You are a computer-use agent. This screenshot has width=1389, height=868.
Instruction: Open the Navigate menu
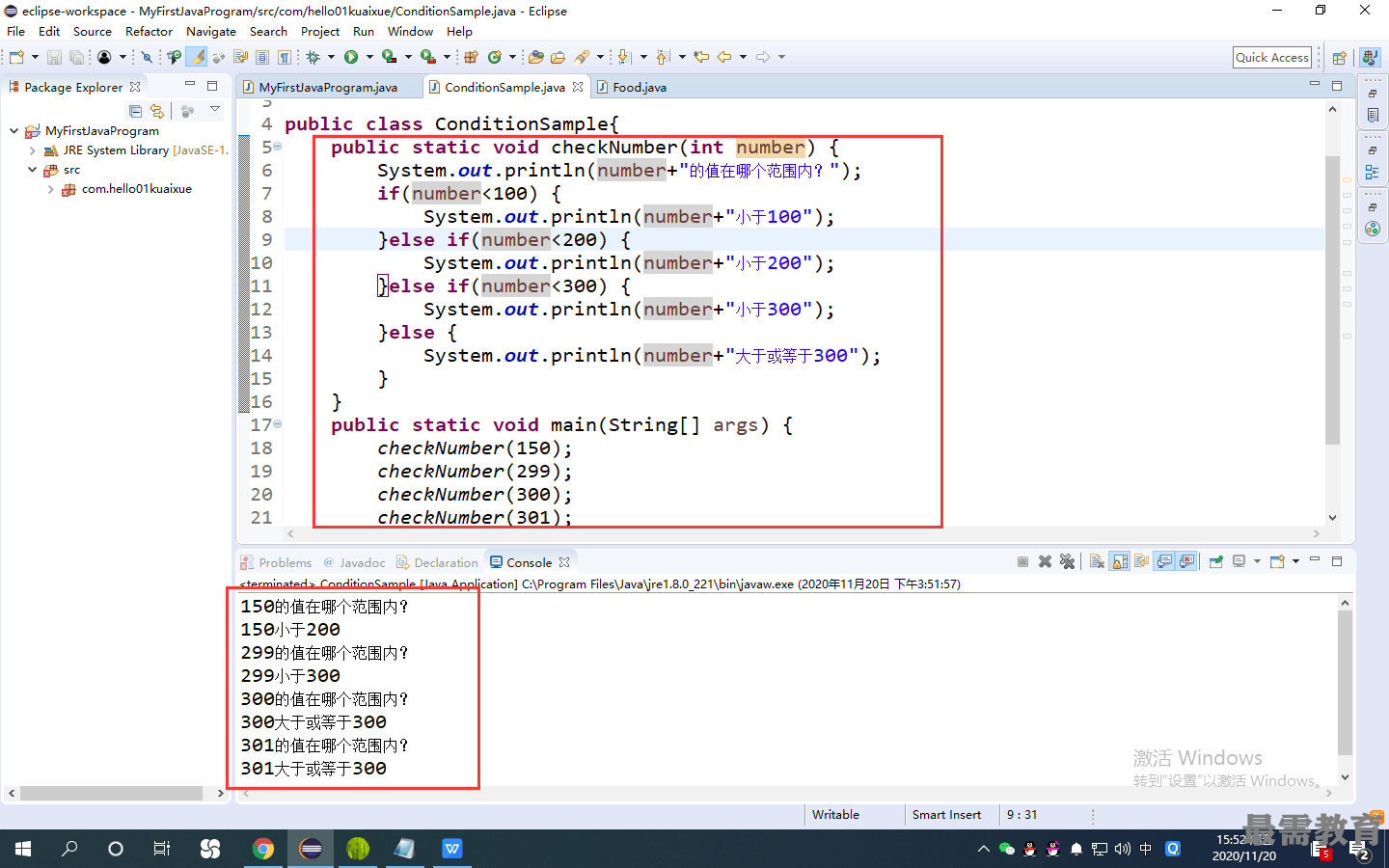tap(211, 32)
